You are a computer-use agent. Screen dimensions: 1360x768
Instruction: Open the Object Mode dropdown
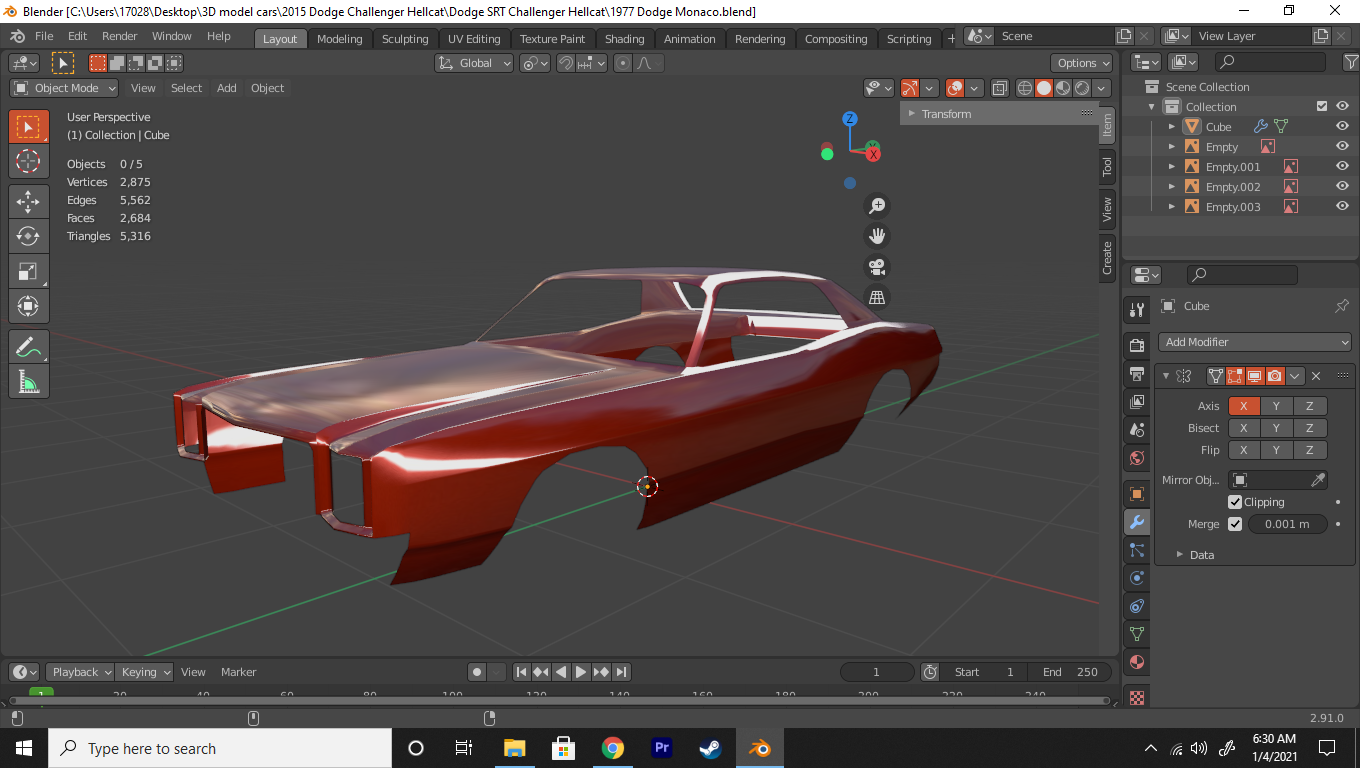pos(65,88)
